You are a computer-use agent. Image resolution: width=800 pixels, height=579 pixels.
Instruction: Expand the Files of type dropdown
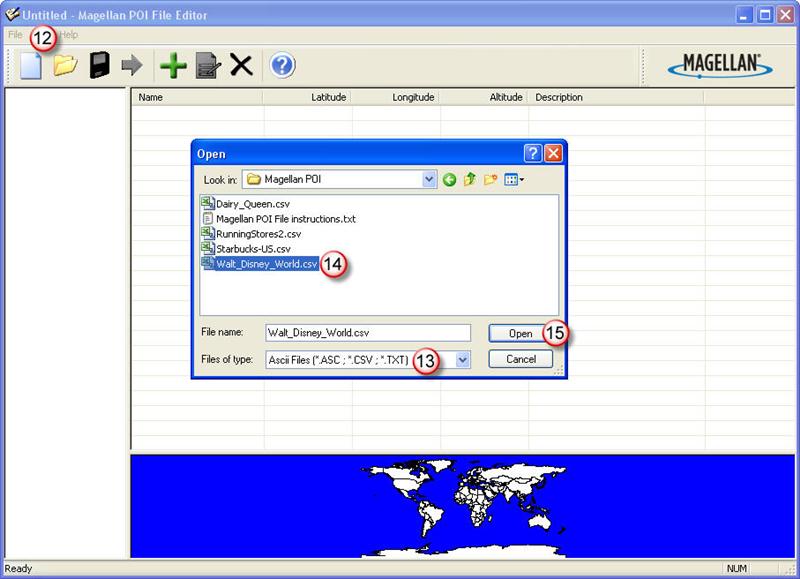[x=463, y=360]
